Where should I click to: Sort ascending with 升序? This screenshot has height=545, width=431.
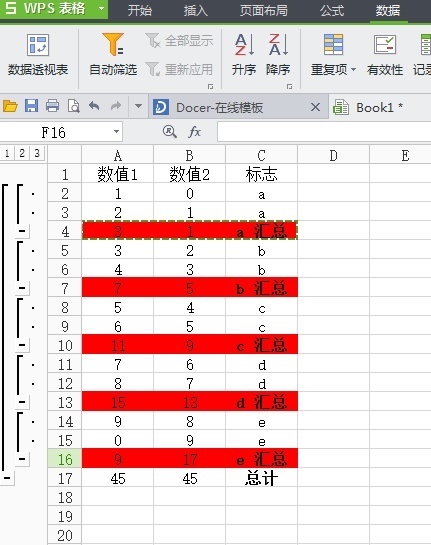[x=244, y=56]
